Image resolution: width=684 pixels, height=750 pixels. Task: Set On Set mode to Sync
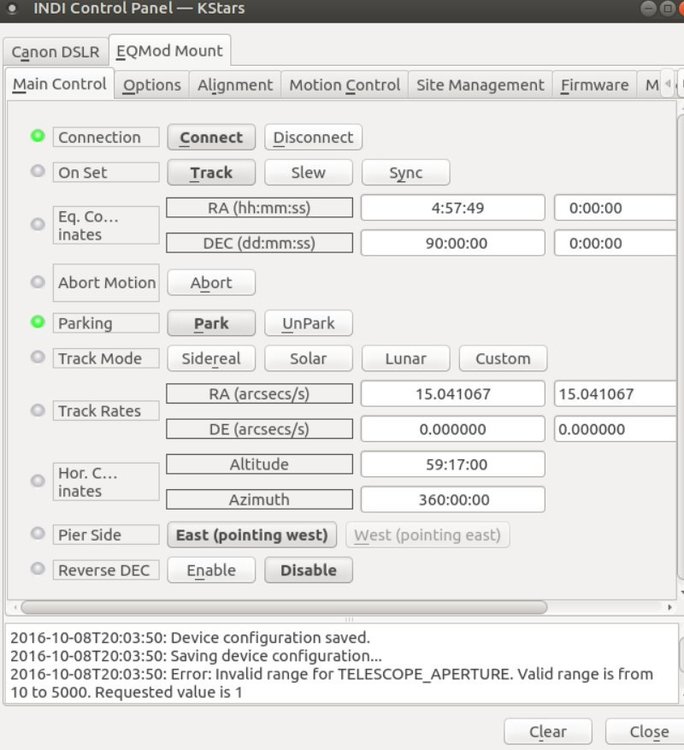coord(406,173)
